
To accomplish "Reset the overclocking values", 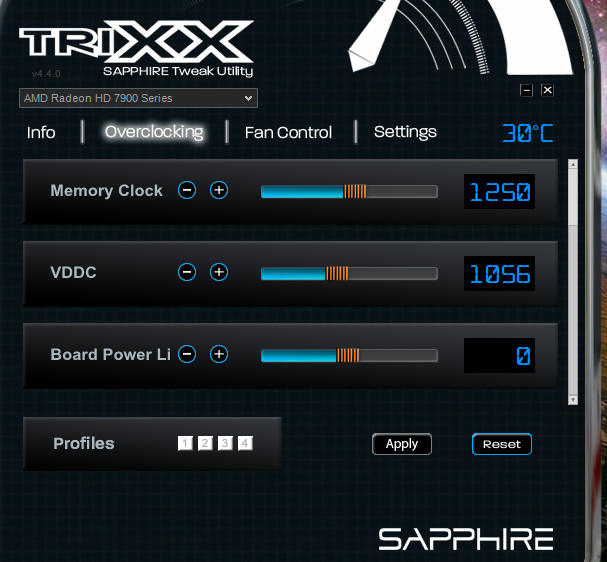I will pyautogui.click(x=502, y=444).
